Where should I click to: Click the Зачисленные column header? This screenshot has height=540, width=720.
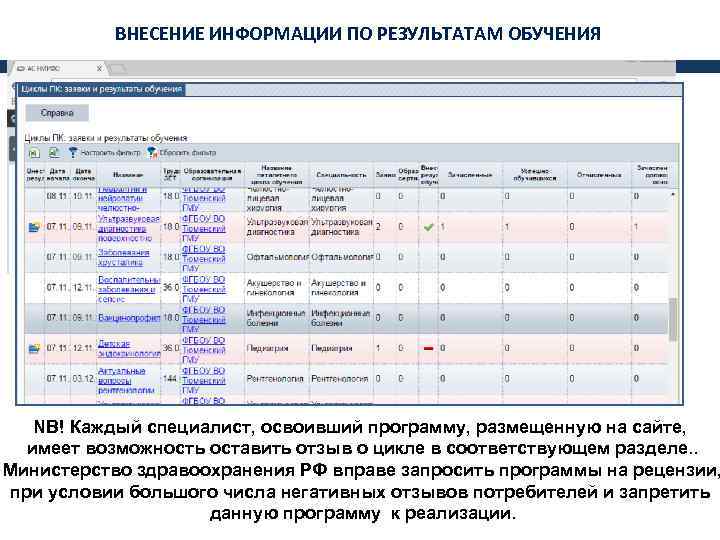[470, 174]
